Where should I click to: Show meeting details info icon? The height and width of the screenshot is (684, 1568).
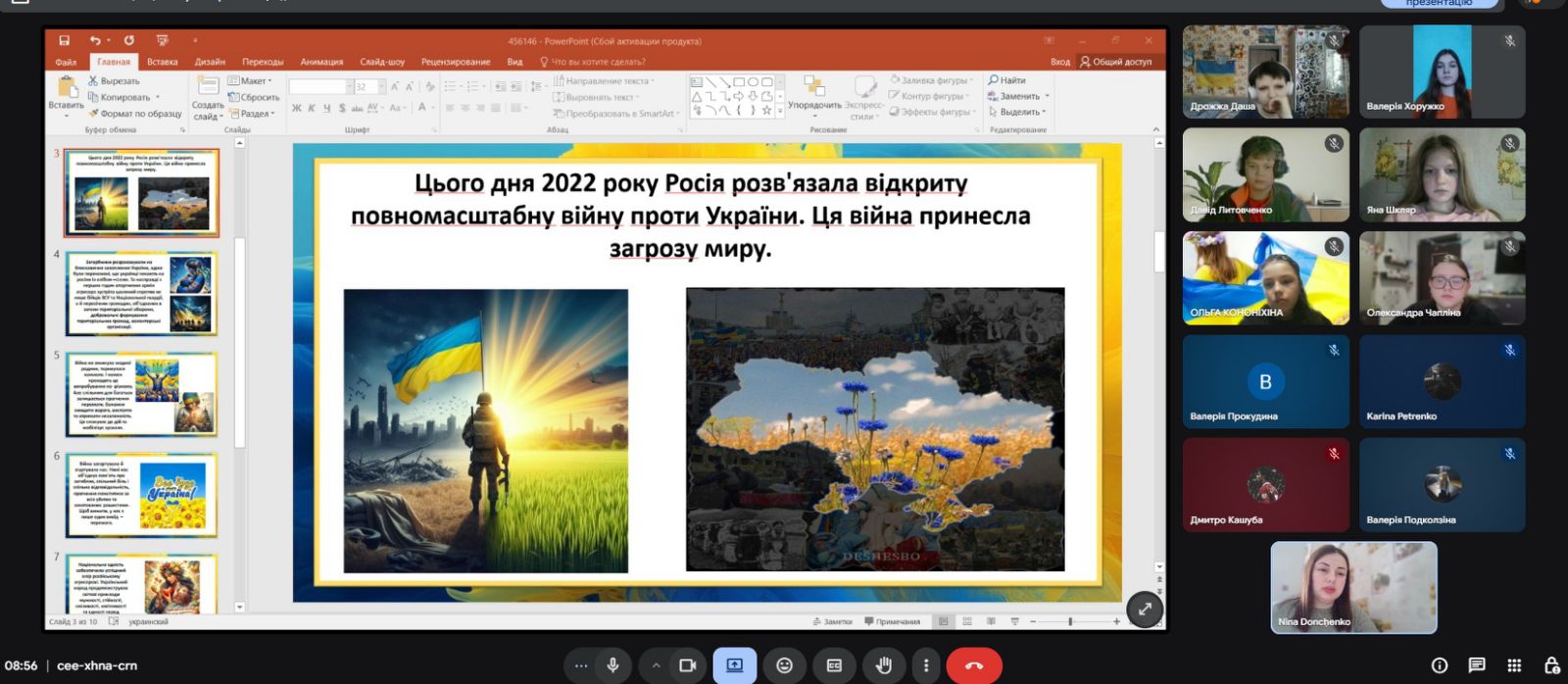click(x=1440, y=665)
